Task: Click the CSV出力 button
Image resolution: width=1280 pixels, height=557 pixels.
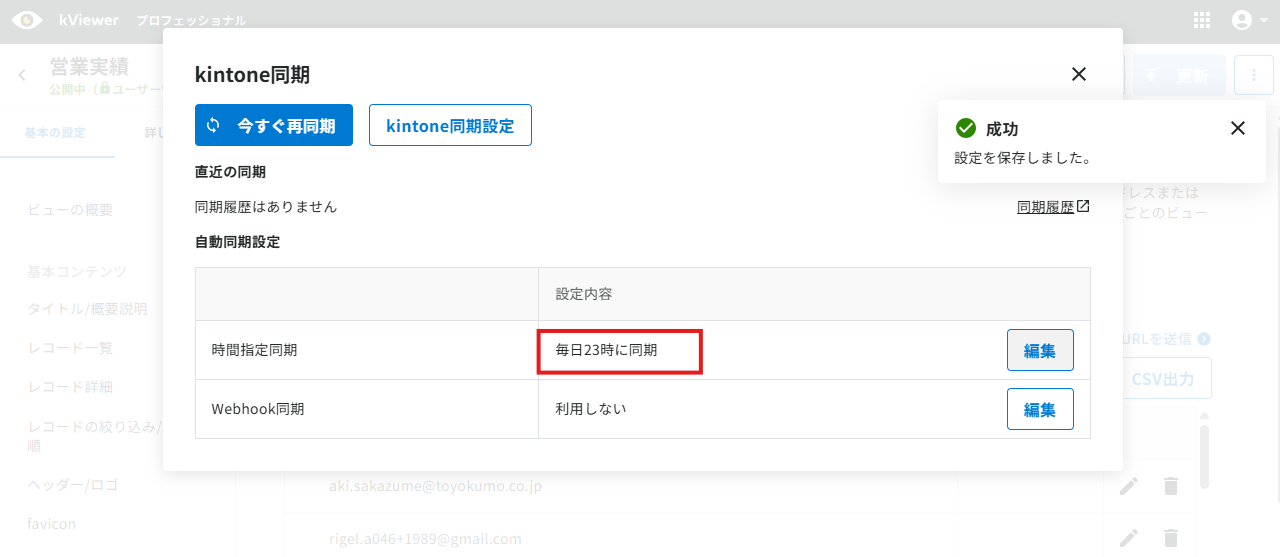Action: pyautogui.click(x=1162, y=379)
